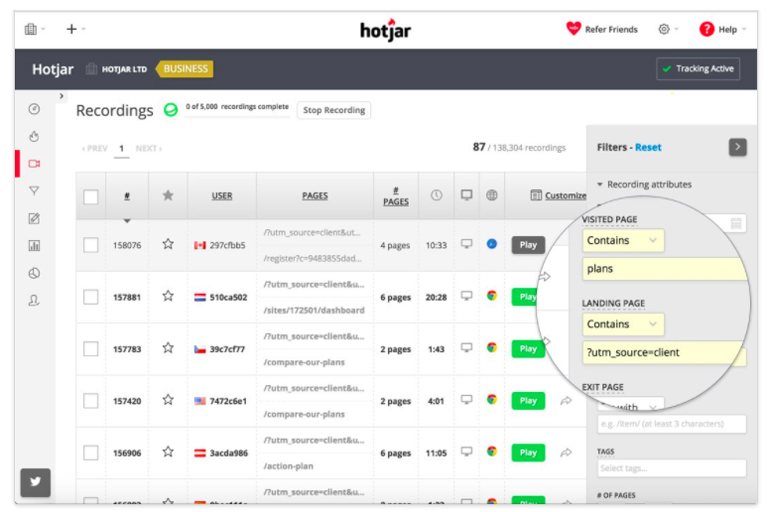The width and height of the screenshot is (768, 512).
Task: Check the box for recording 157783
Action: (91, 349)
